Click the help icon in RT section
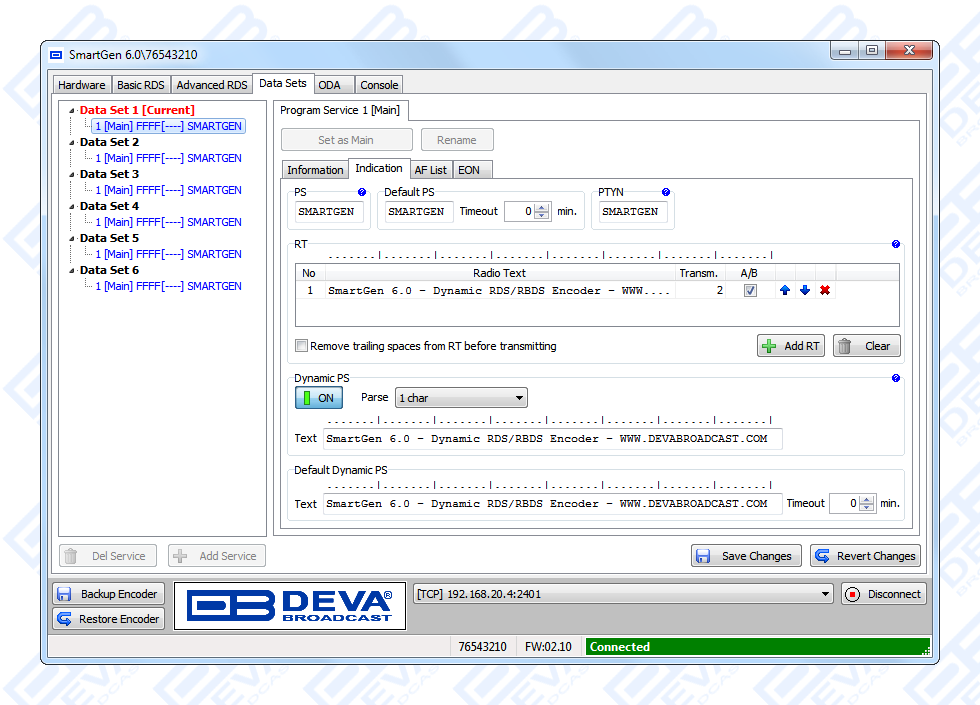Screen dimensions: 980x705 point(895,244)
